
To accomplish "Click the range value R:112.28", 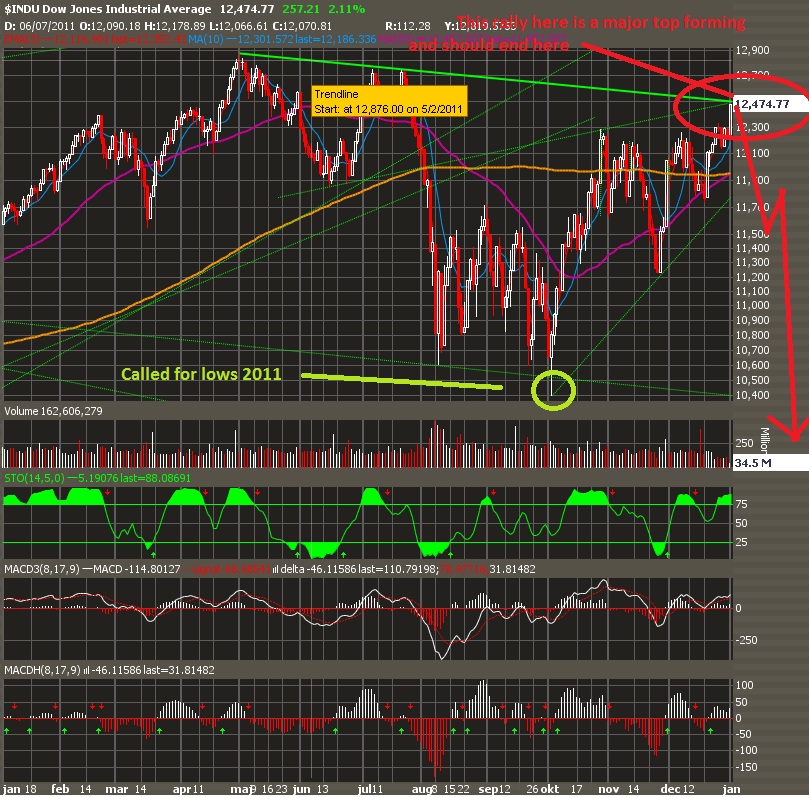I will pyautogui.click(x=408, y=26).
